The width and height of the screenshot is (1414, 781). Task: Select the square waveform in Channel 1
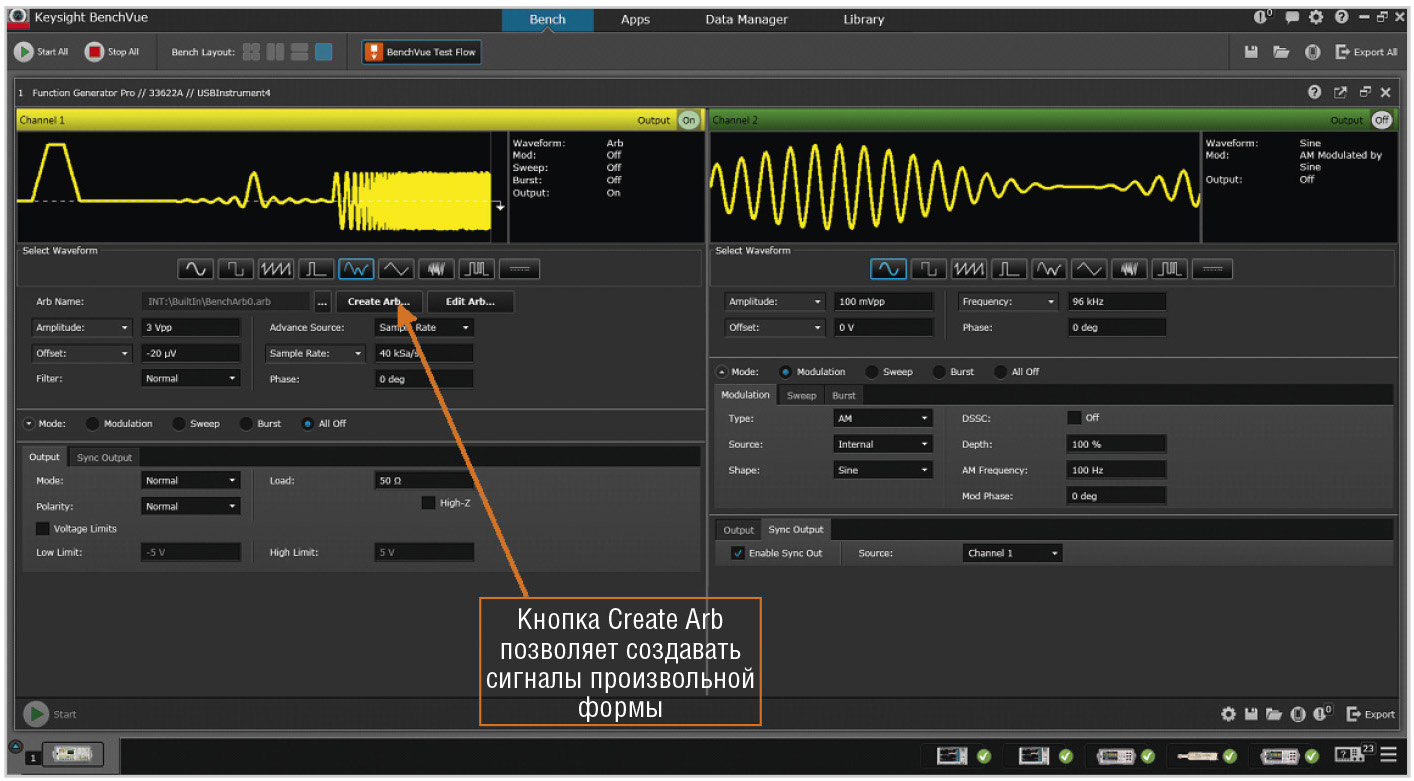(235, 269)
